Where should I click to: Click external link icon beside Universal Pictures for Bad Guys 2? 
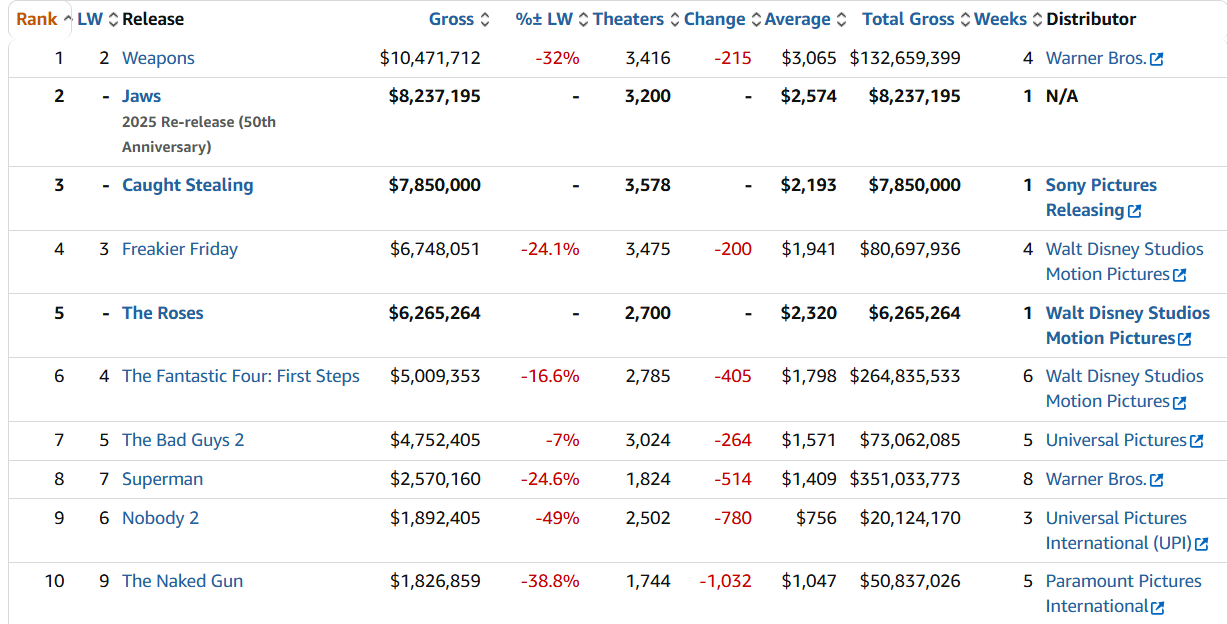[1196, 441]
